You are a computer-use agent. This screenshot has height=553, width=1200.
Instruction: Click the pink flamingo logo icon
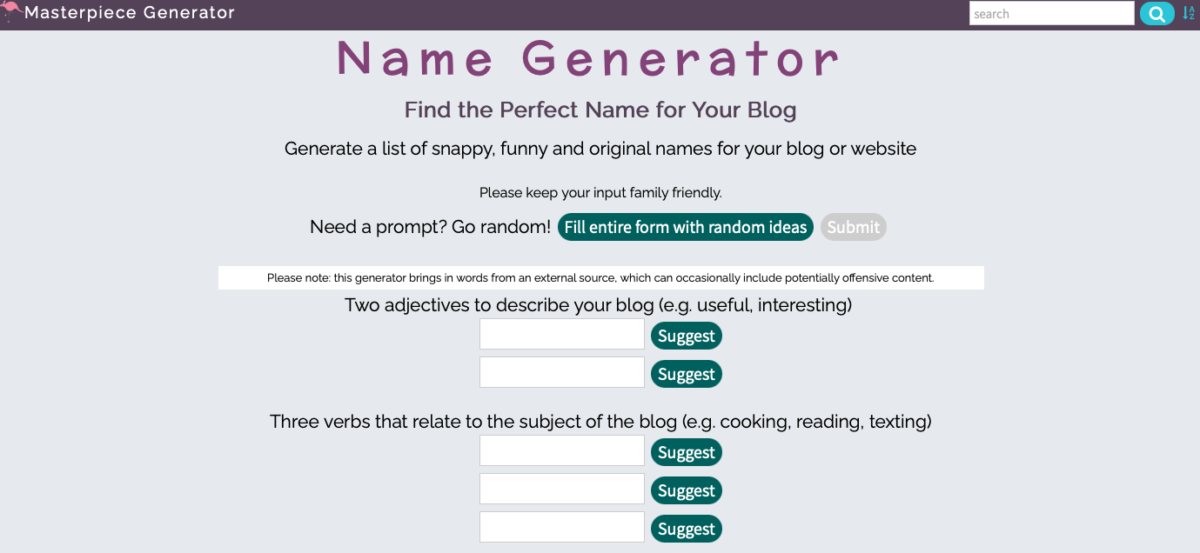pyautogui.click(x=11, y=12)
